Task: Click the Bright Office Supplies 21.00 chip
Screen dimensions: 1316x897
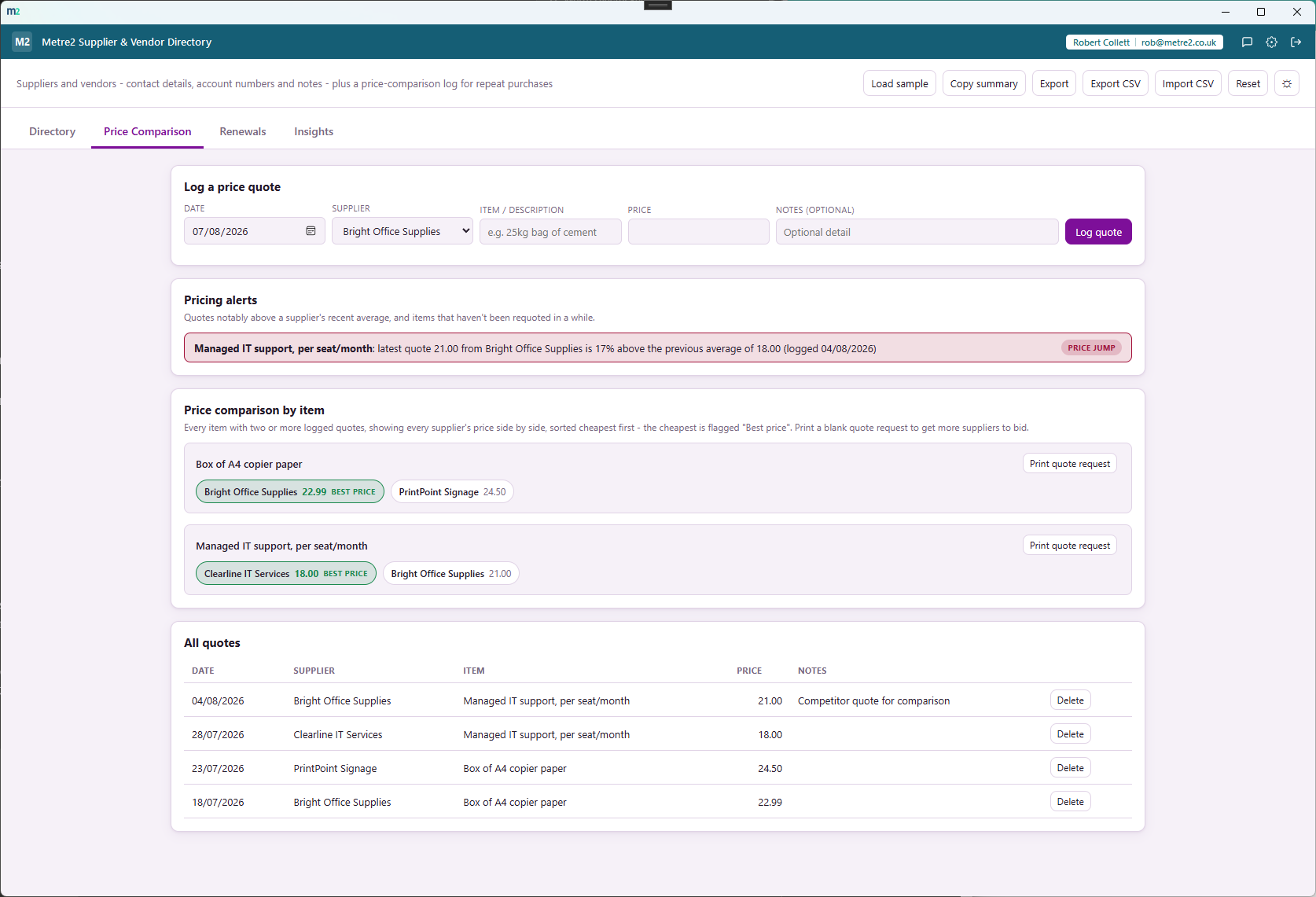Action: pyautogui.click(x=450, y=573)
